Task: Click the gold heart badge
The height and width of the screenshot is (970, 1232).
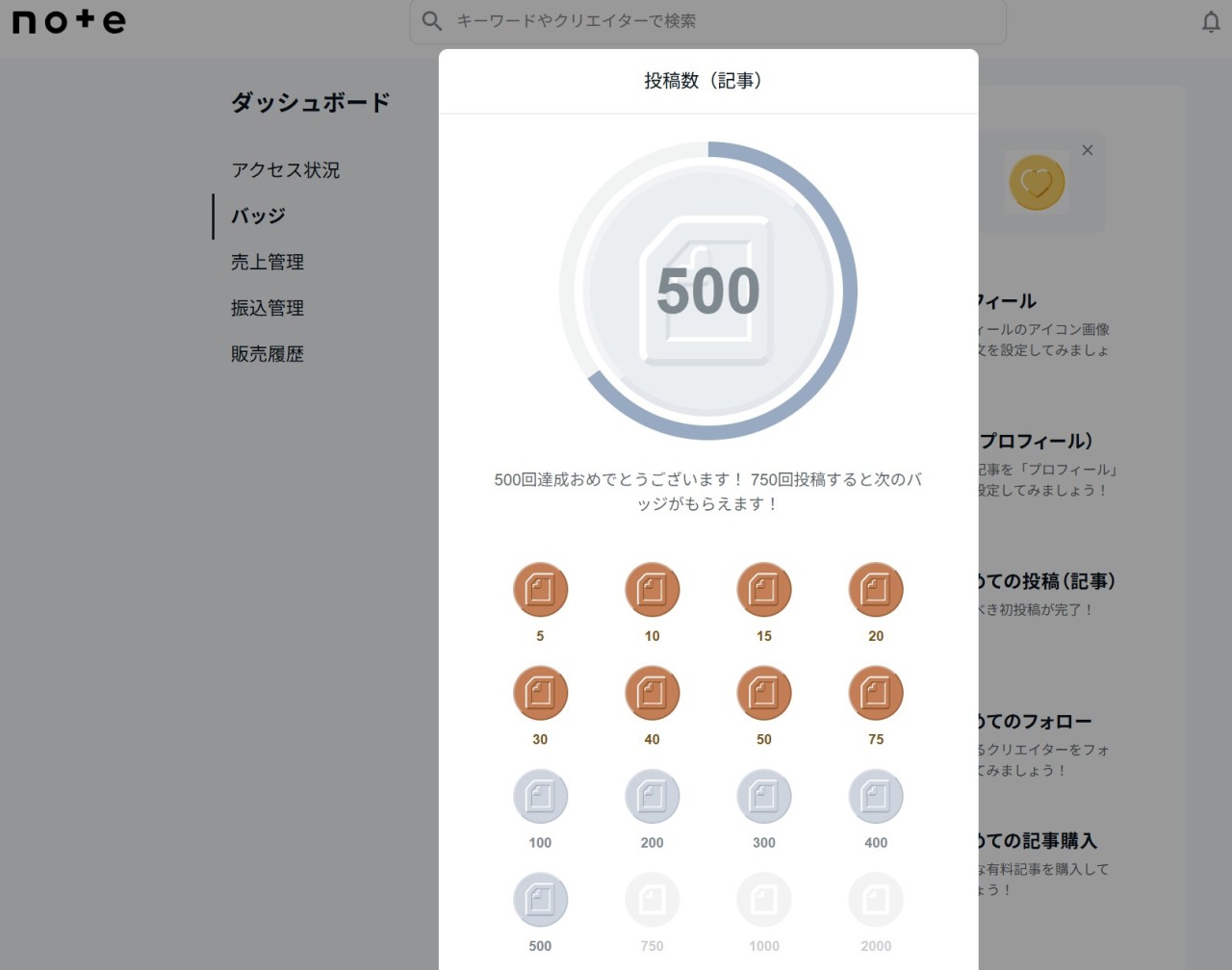Action: coord(1036,182)
